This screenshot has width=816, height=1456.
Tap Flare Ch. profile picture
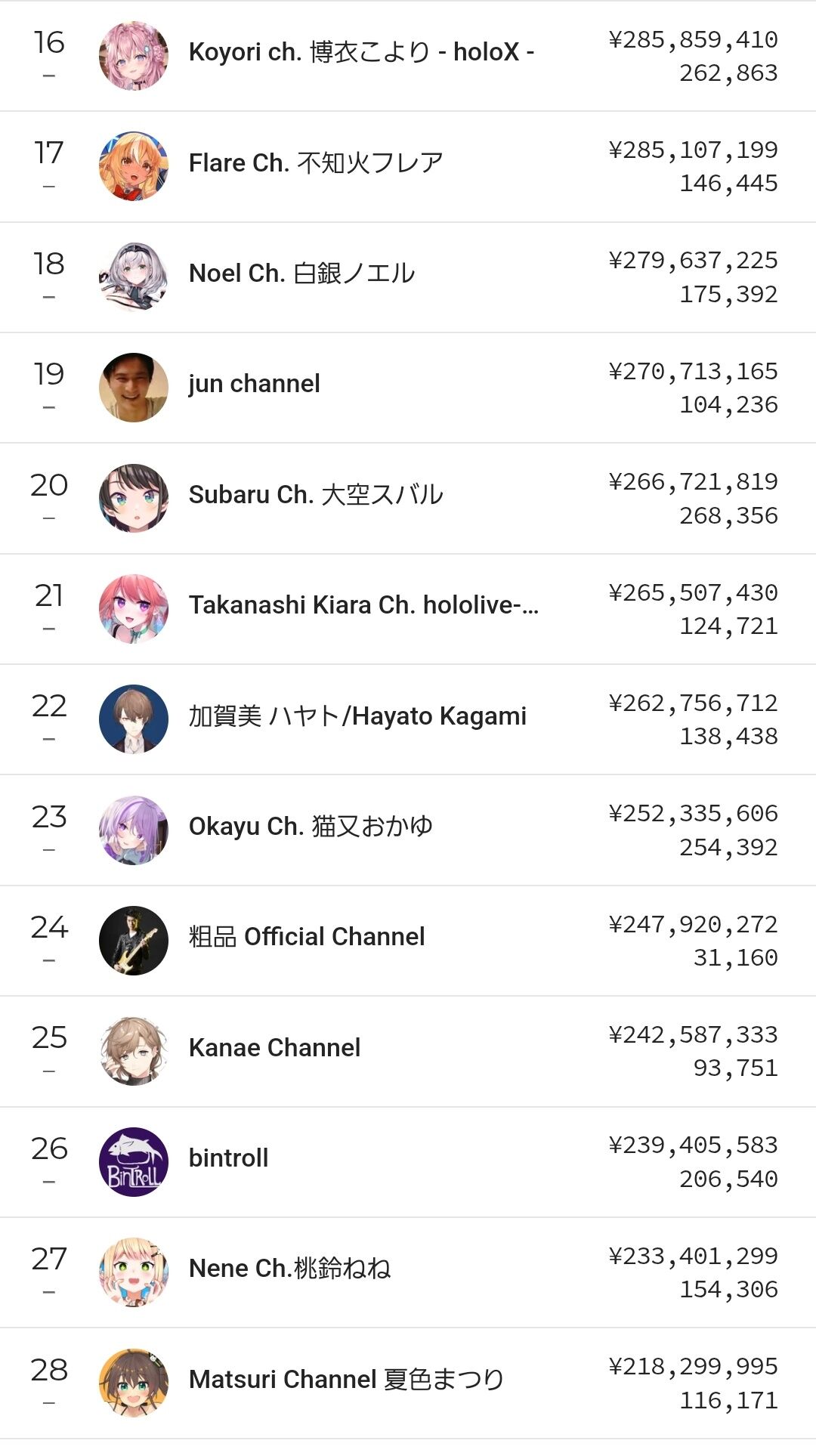click(134, 166)
